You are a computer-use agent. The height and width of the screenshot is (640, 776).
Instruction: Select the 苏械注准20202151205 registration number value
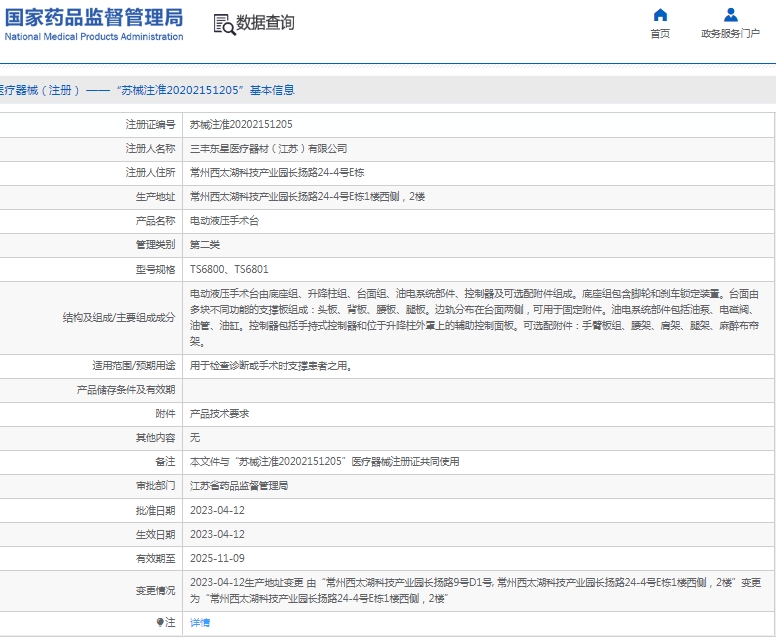[241, 125]
